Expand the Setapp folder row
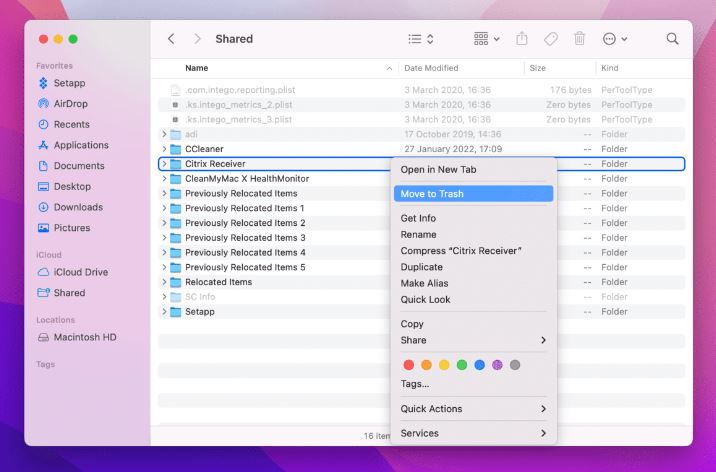This screenshot has height=472, width=716. [164, 312]
